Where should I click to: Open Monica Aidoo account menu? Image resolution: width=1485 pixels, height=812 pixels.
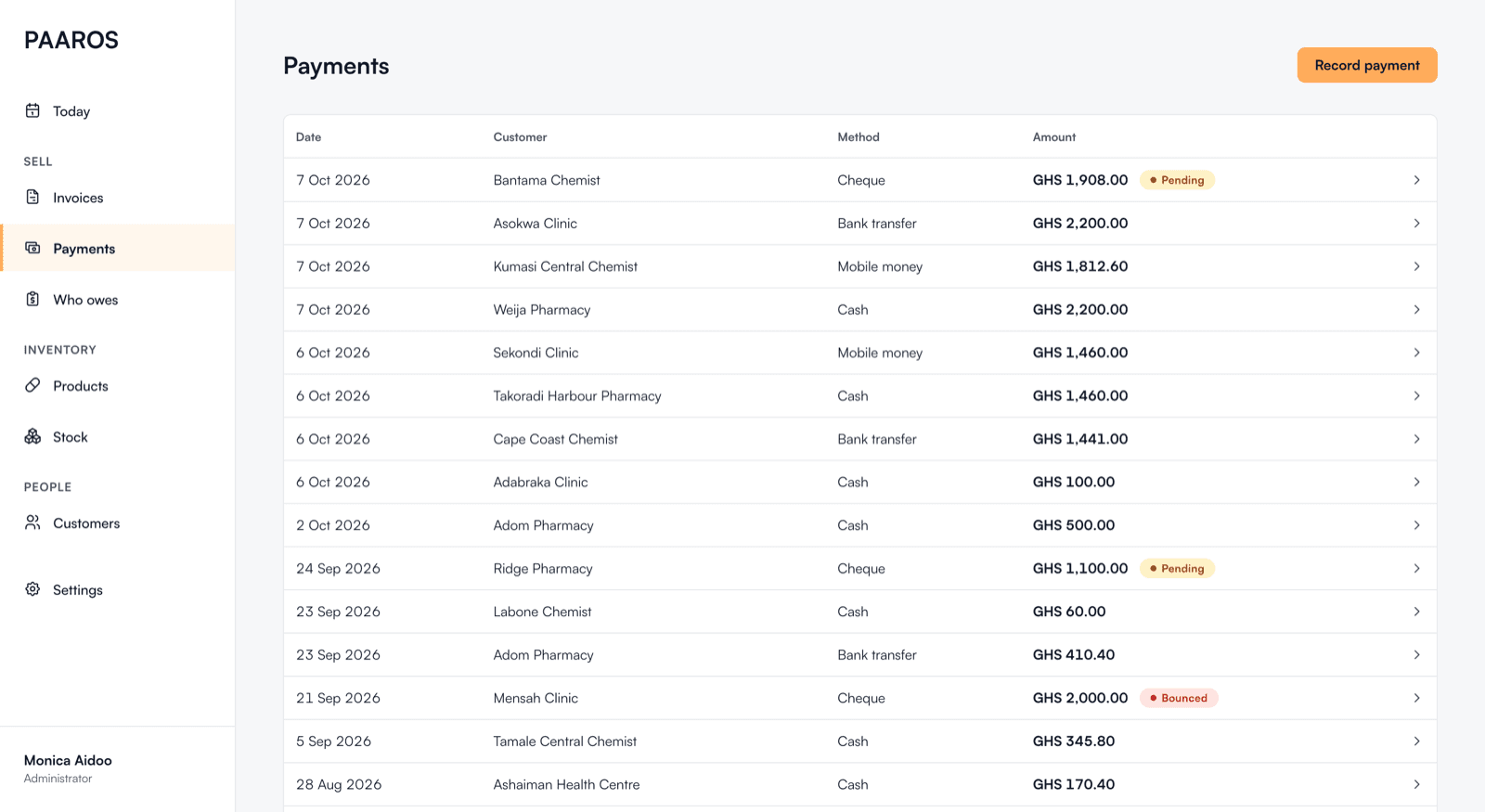coord(68,768)
